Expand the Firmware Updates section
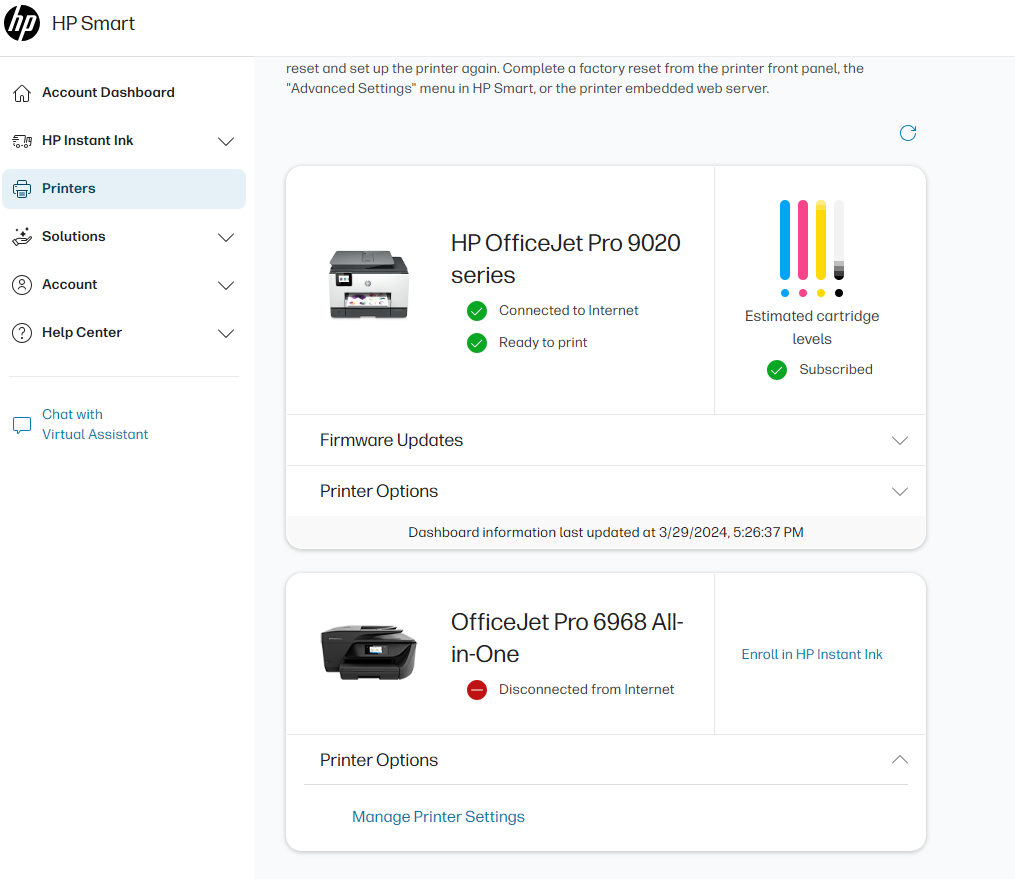This screenshot has height=879, width=1015. point(899,440)
